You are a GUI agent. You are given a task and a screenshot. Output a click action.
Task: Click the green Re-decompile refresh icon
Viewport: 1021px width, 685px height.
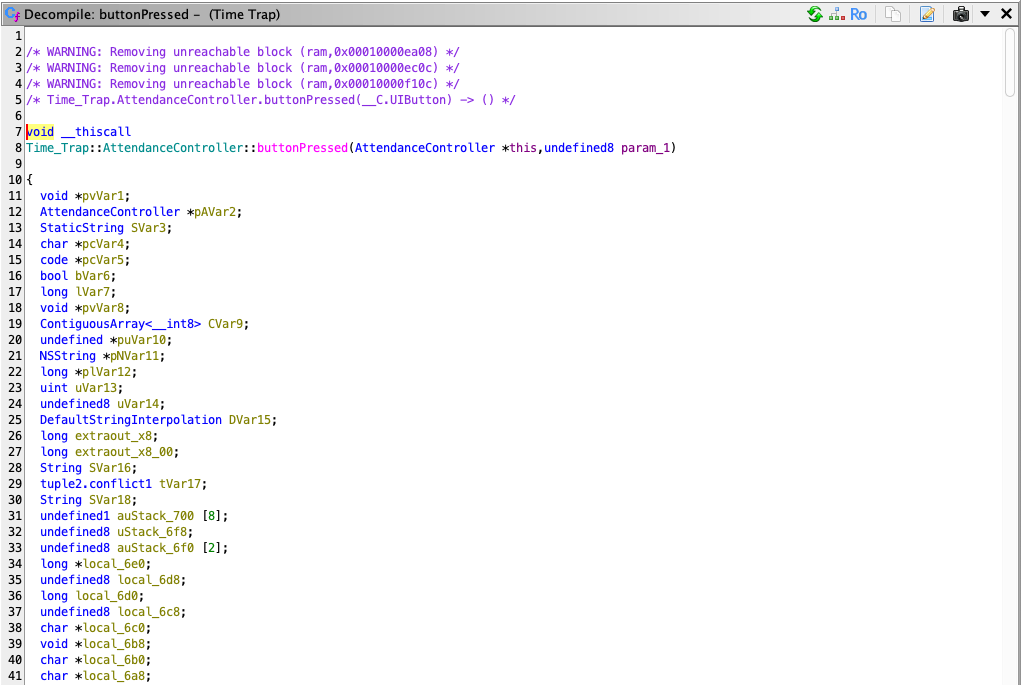pyautogui.click(x=815, y=14)
